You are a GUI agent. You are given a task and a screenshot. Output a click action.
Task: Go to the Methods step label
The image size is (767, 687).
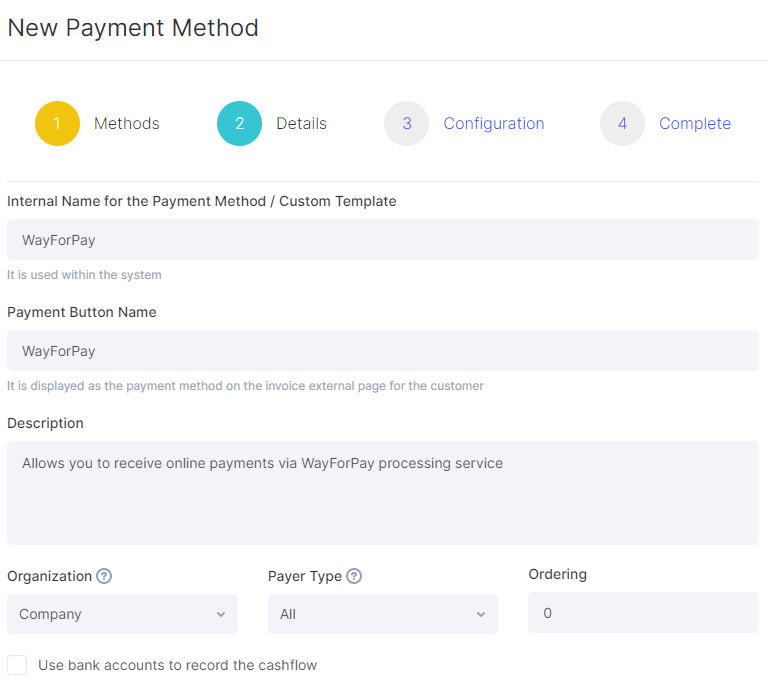(127, 123)
